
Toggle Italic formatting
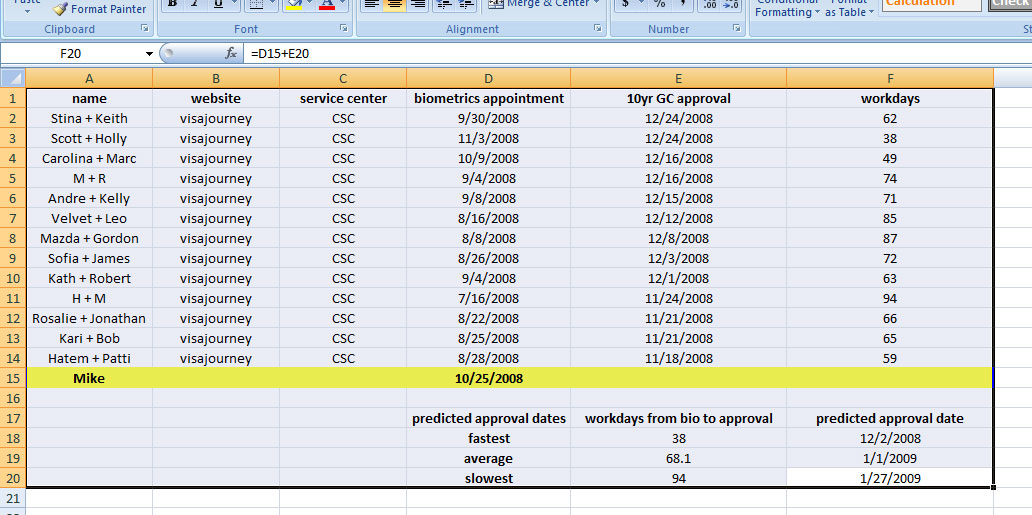(x=194, y=4)
